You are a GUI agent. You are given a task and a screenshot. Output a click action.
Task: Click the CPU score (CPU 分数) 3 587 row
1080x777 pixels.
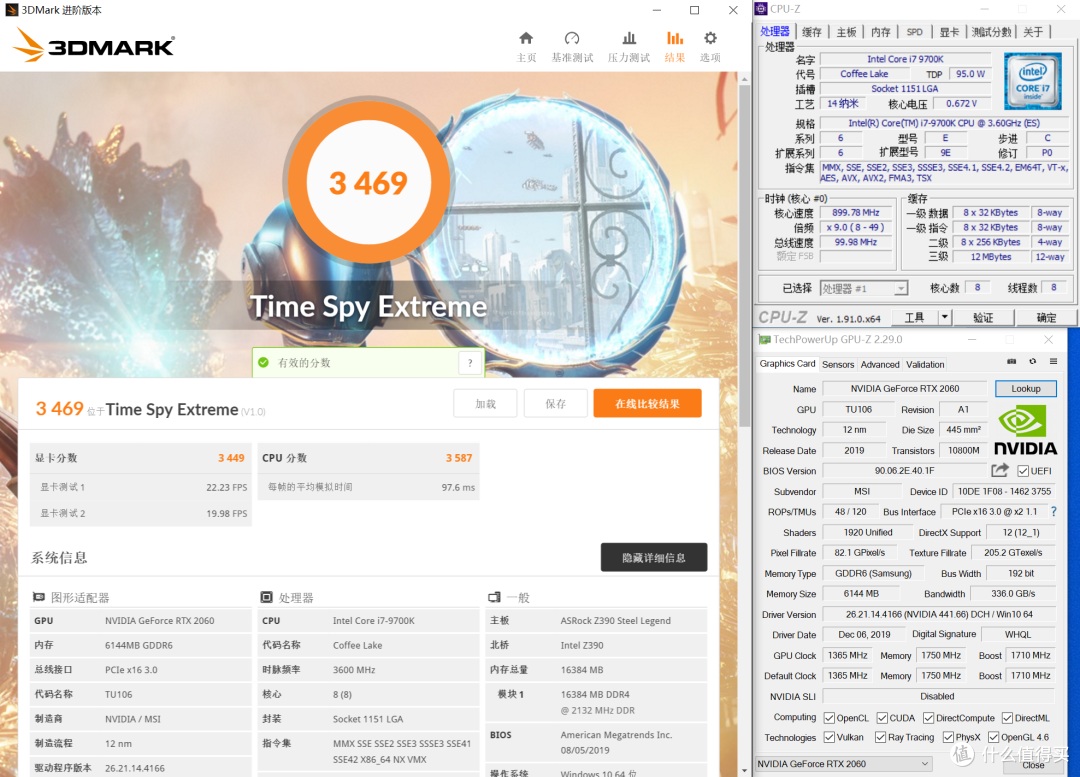(368, 458)
